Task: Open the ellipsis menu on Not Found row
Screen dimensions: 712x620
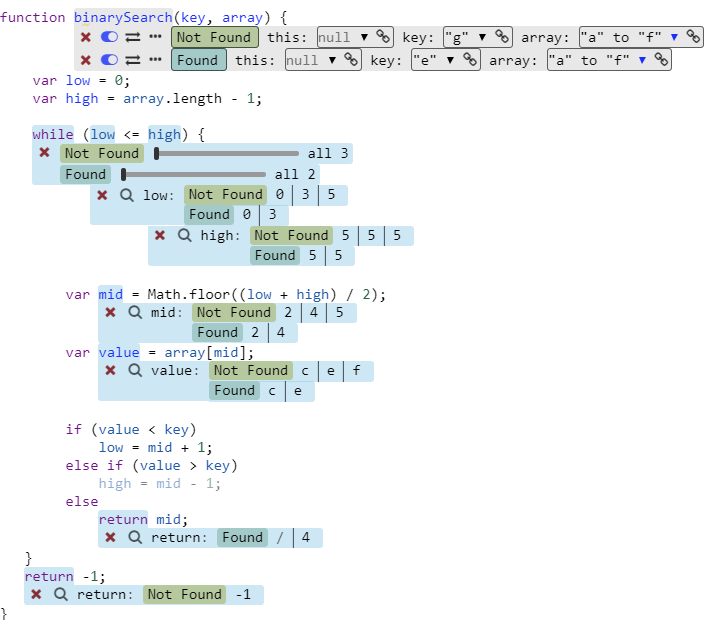Action: click(155, 37)
